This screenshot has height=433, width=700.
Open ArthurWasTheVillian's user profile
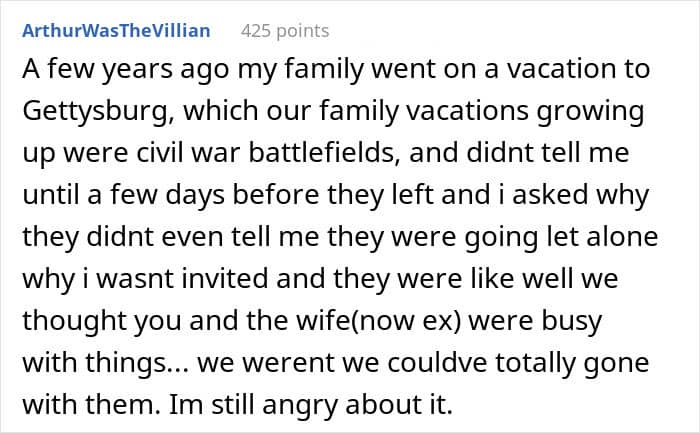tap(116, 30)
